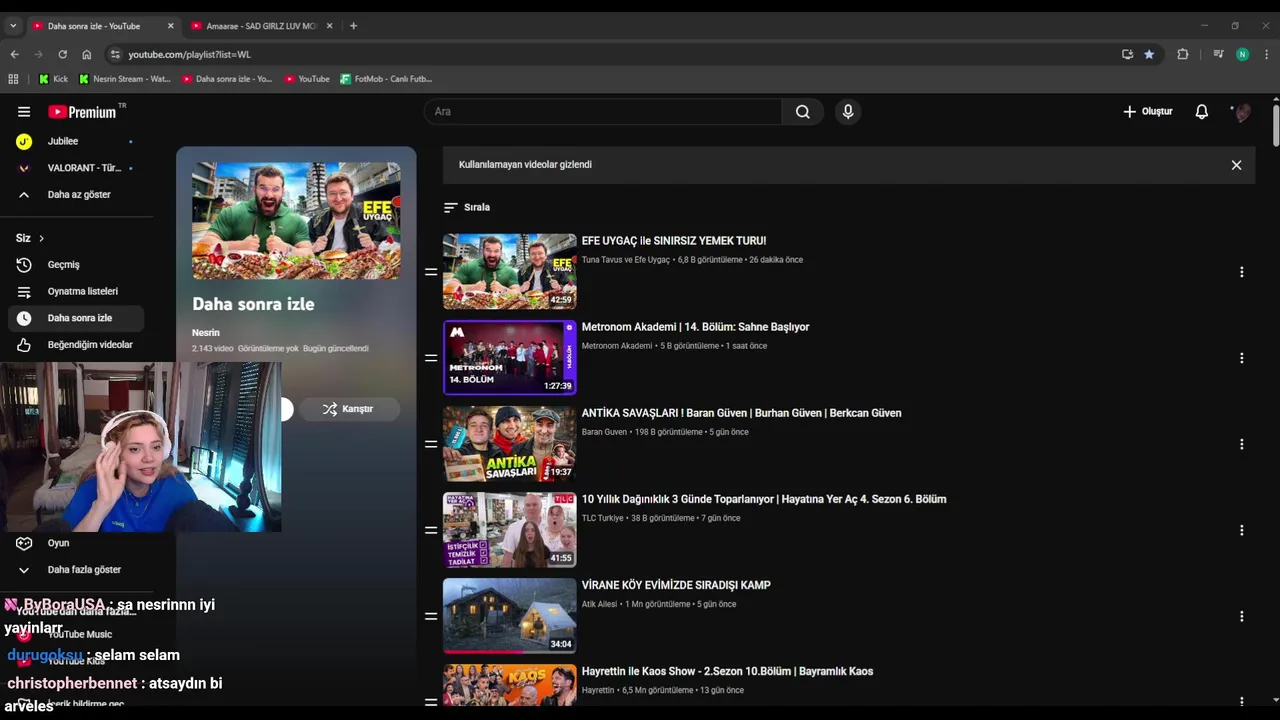Select Daha sonra izle in the sidebar

click(x=76, y=318)
